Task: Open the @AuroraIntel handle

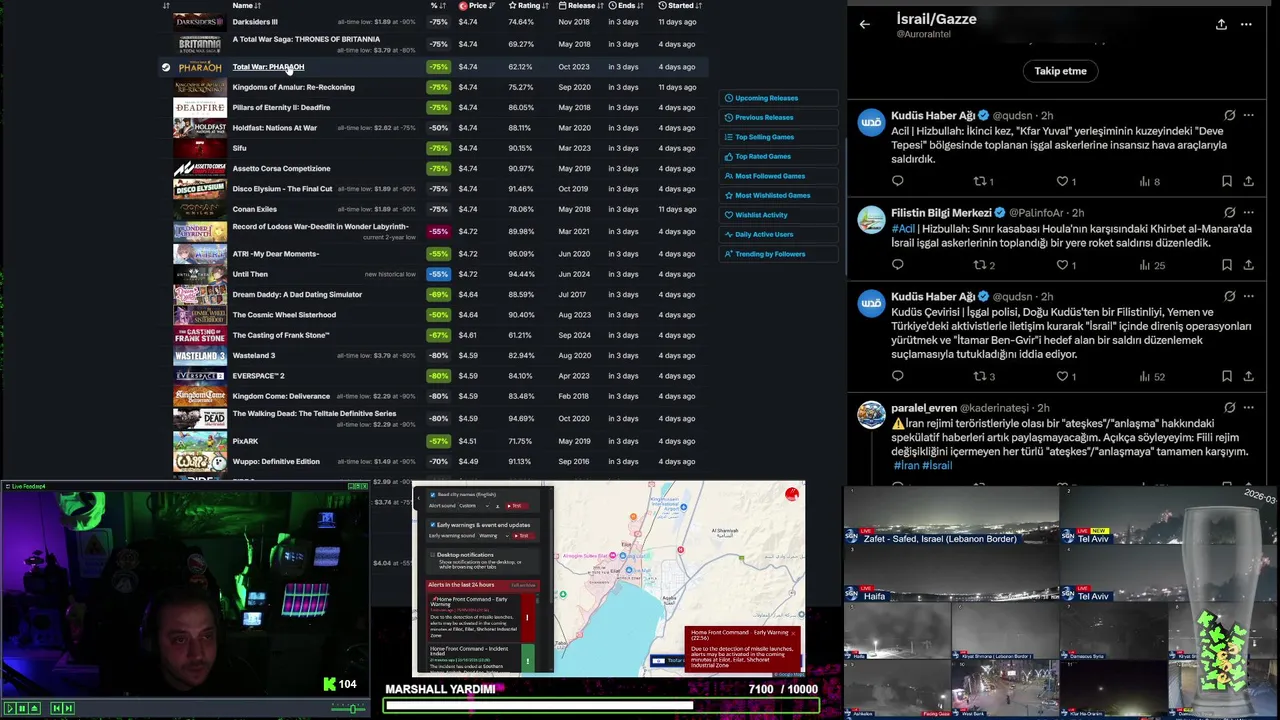Action: coord(923,34)
